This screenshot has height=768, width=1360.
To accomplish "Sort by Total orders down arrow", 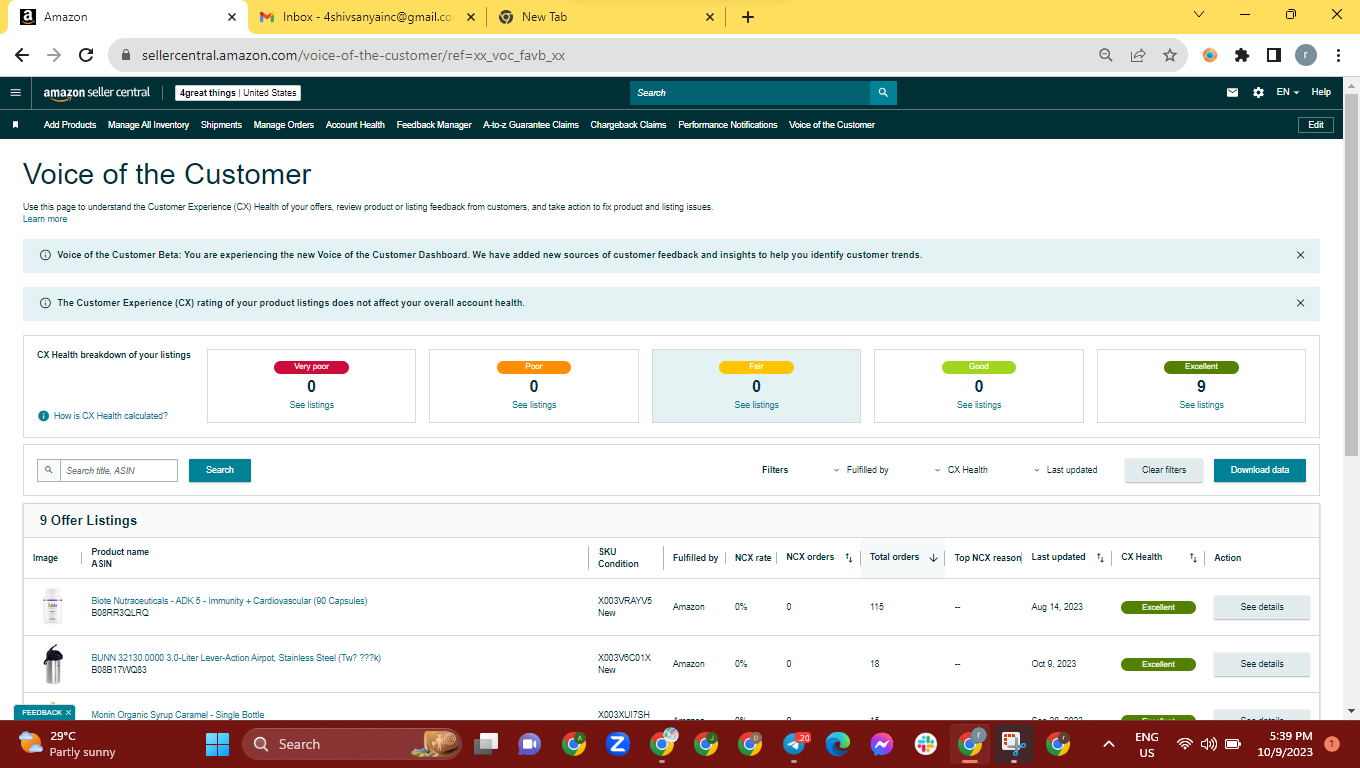I will tap(933, 558).
